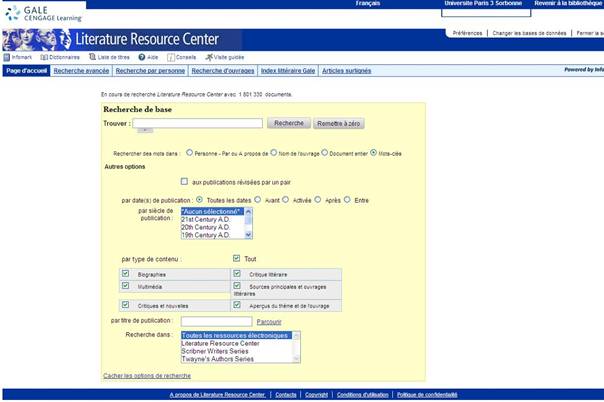Uncheck Sources principales et ouvrages checkbox
The width and height of the screenshot is (604, 402).
click(x=237, y=286)
